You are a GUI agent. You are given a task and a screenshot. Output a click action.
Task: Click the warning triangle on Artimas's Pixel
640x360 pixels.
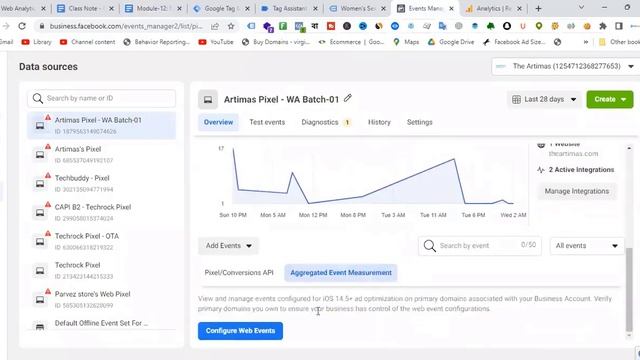click(48, 147)
